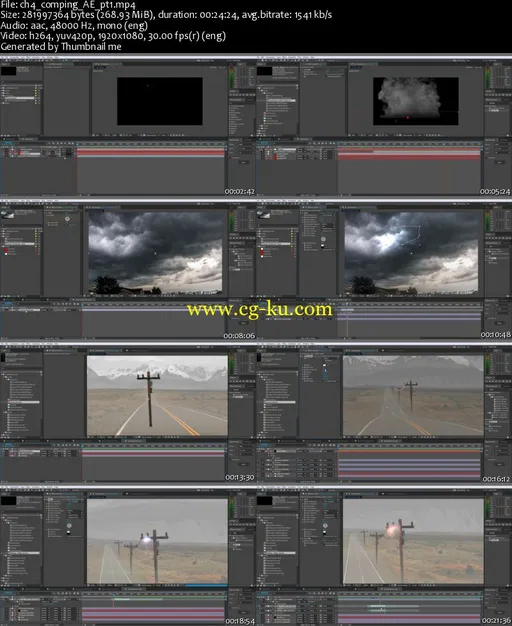Click the 00:21:36 timestamp label
This screenshot has width=512, height=626.
point(496,621)
